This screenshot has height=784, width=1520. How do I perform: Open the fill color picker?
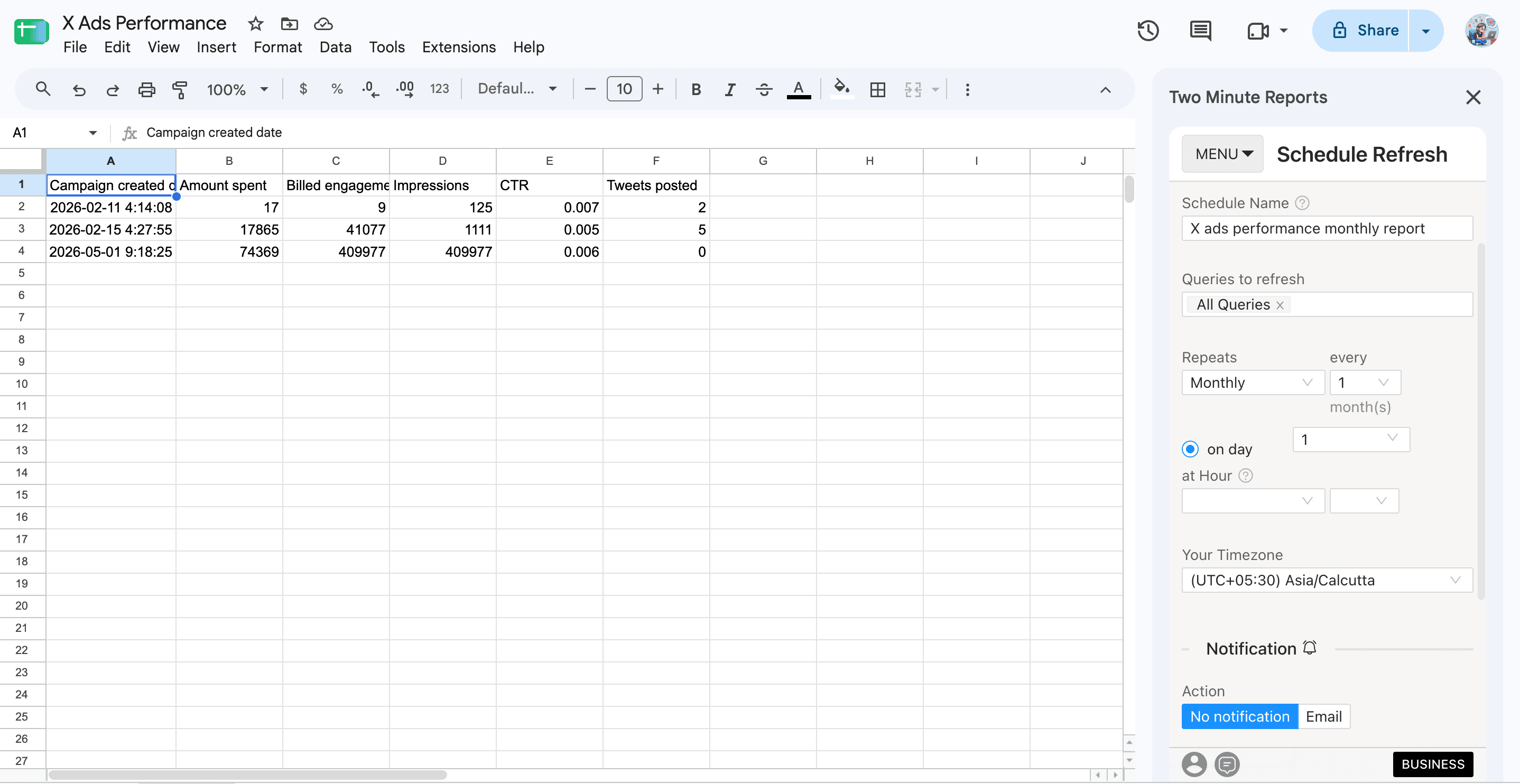[x=841, y=90]
